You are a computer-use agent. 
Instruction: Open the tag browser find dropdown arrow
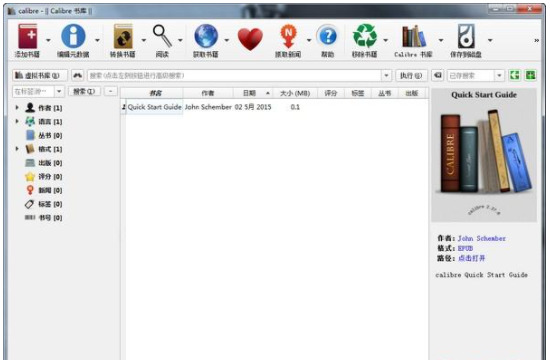pyautogui.click(x=59, y=92)
